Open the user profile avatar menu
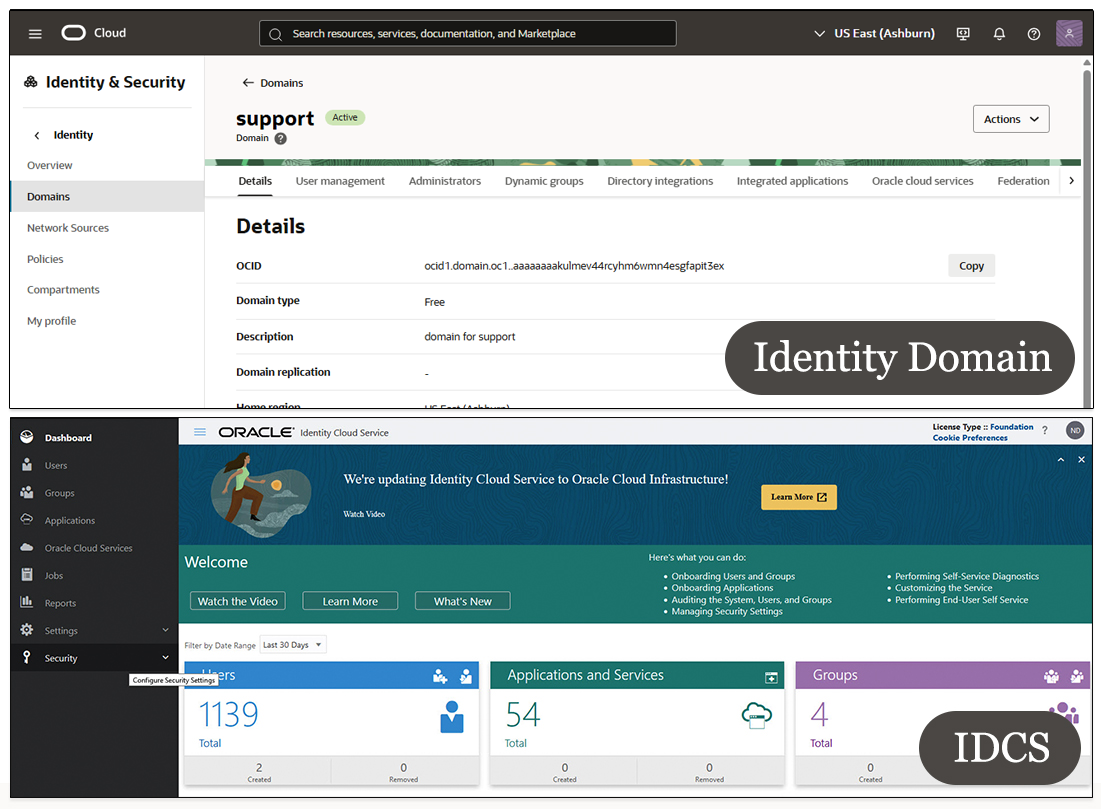1101x809 pixels. click(1069, 33)
